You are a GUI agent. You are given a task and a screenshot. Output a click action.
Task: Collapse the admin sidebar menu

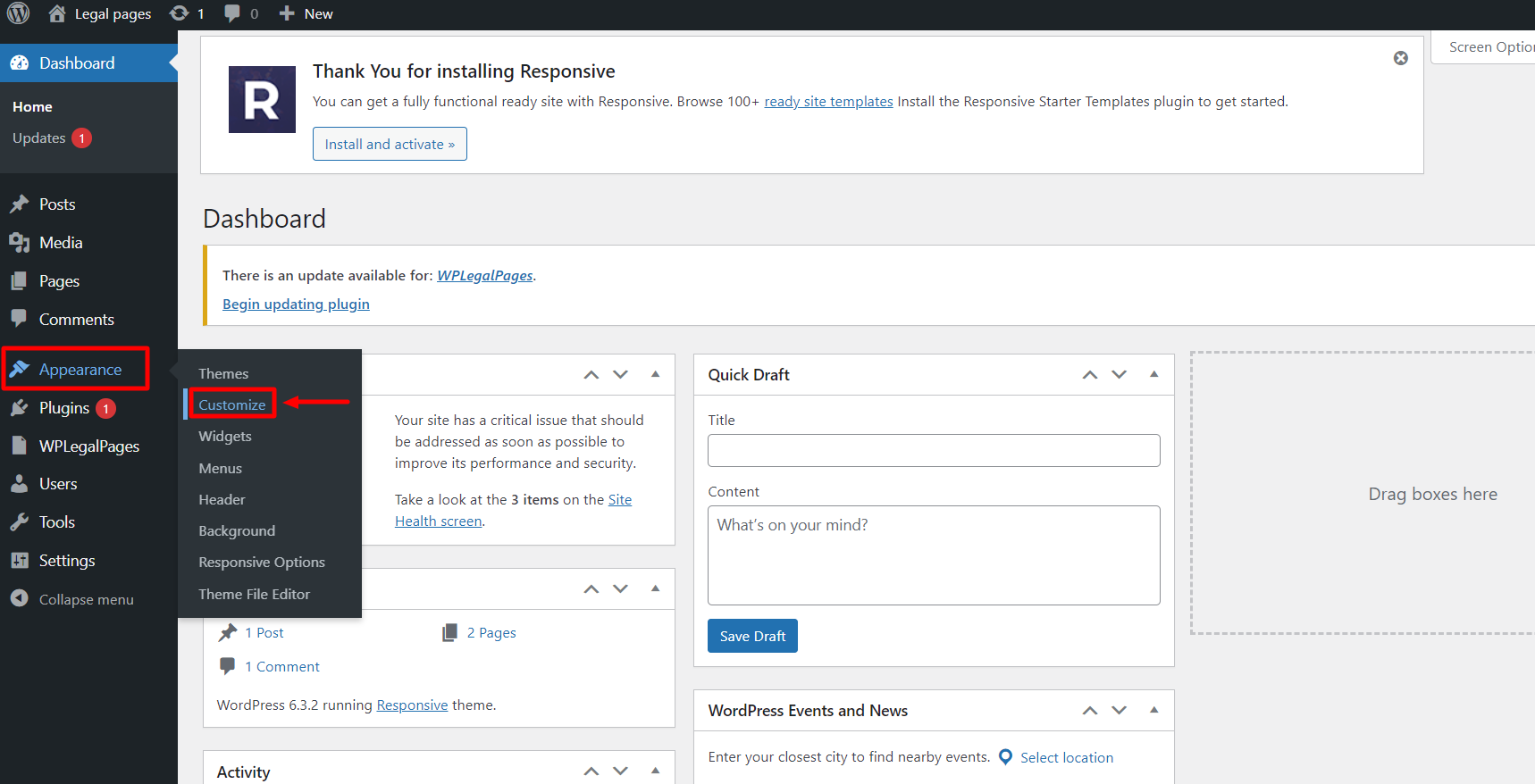[x=86, y=600]
